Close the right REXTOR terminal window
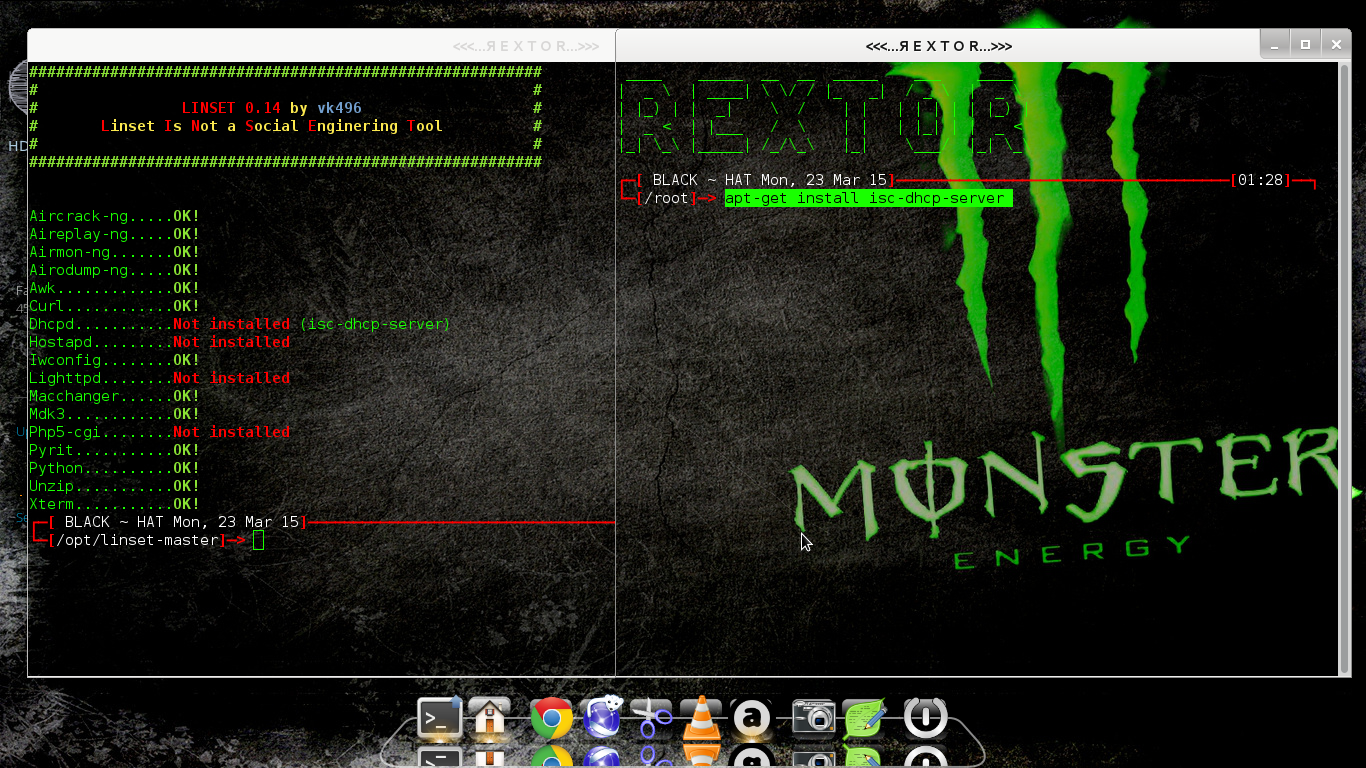The height and width of the screenshot is (768, 1366). (x=1336, y=45)
